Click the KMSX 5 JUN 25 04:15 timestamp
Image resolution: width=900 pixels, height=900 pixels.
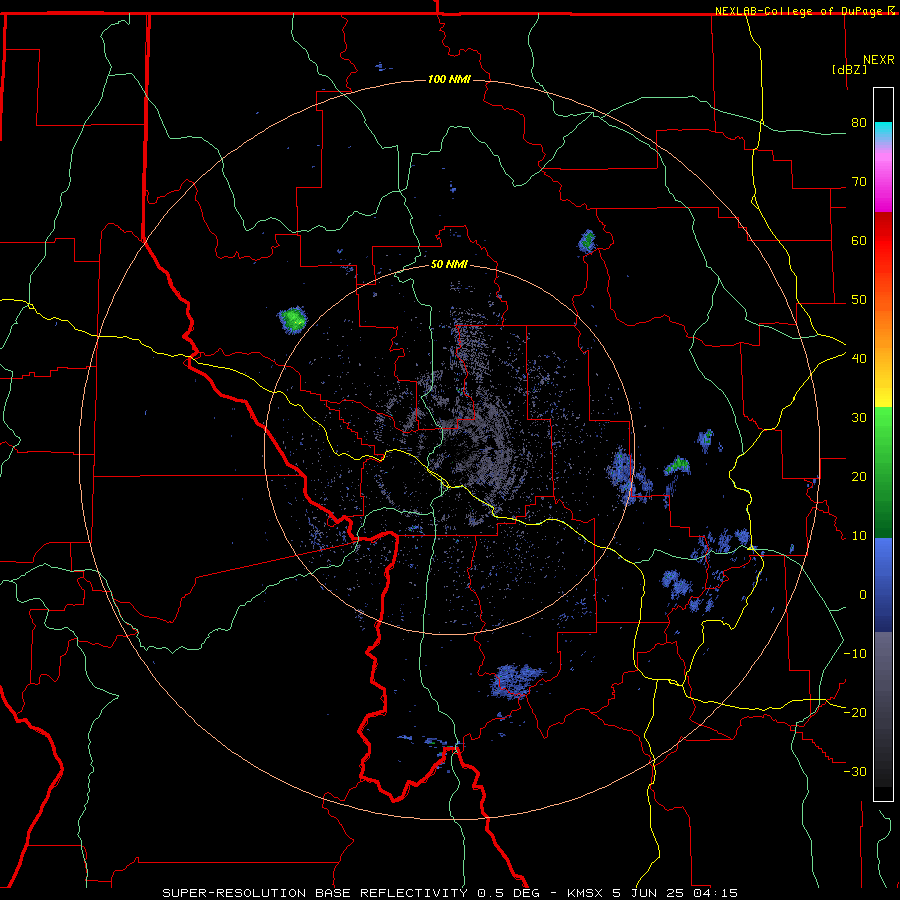652,893
